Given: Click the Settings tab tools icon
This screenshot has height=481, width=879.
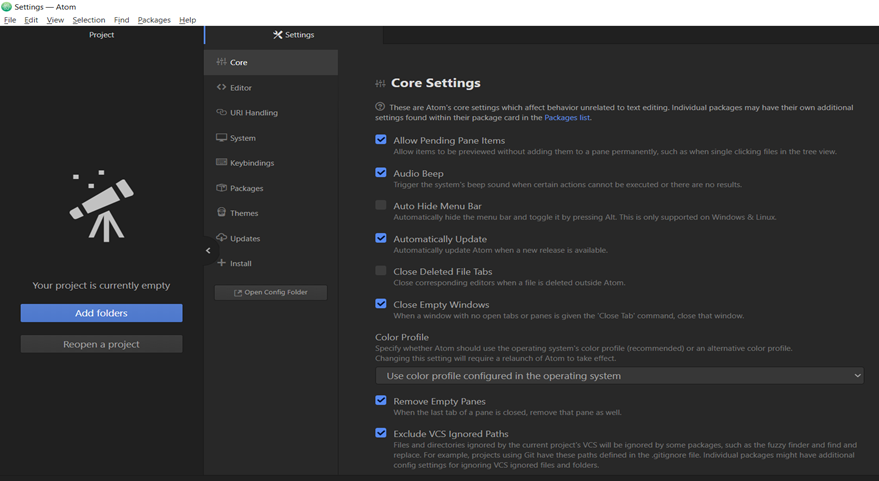Looking at the screenshot, I should (x=277, y=35).
